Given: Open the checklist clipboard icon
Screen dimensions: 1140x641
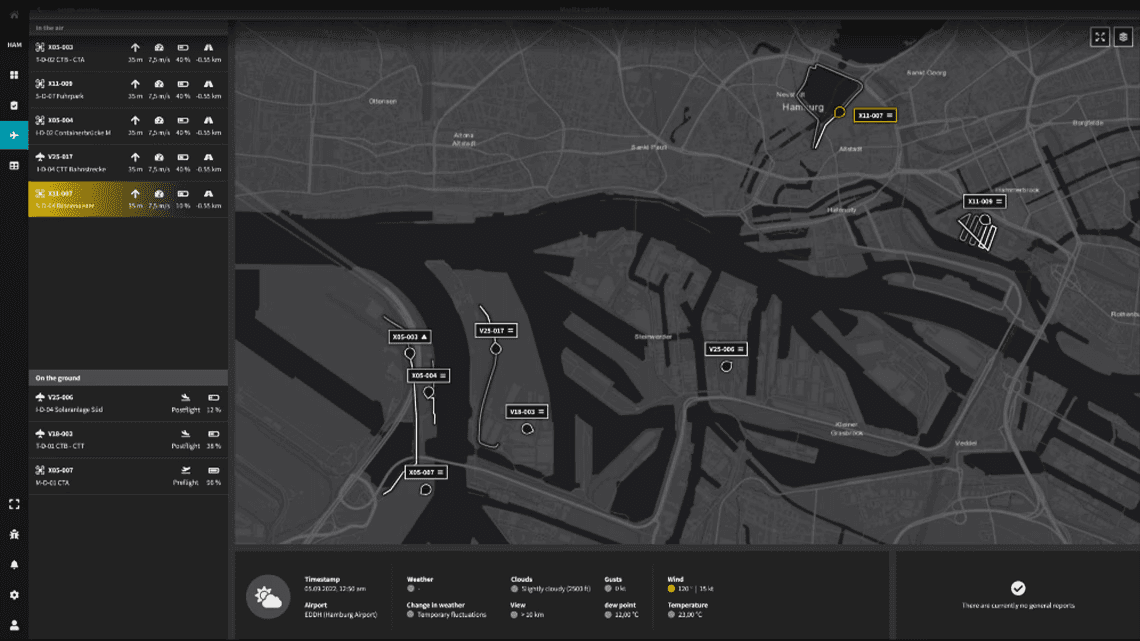Looking at the screenshot, I should (14, 105).
